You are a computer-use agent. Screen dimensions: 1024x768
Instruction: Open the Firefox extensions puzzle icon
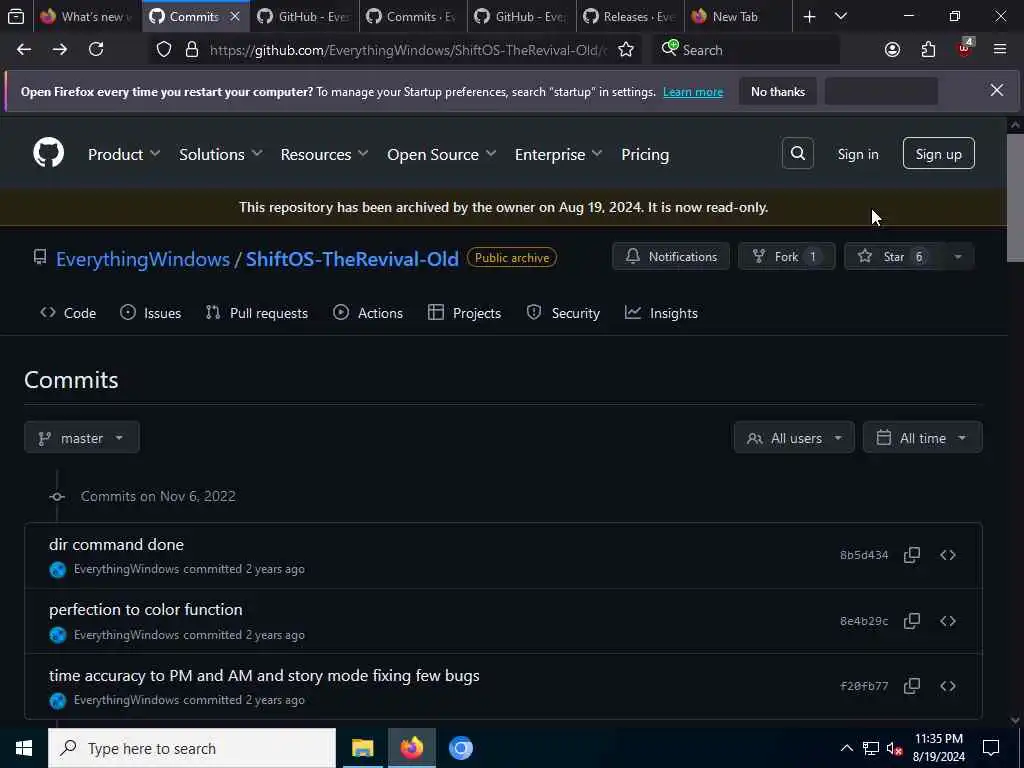[x=928, y=50]
